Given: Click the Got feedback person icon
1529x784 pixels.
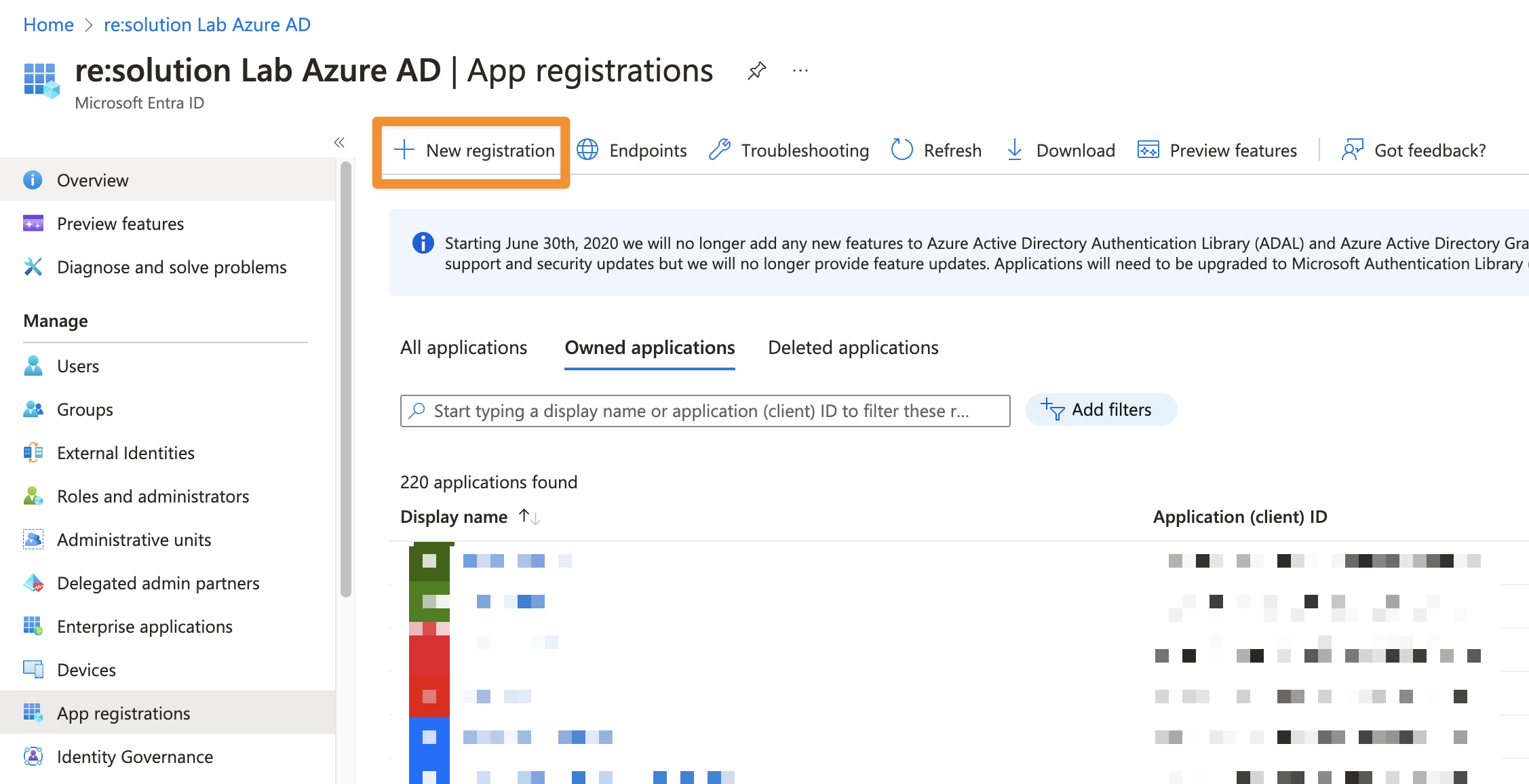Looking at the screenshot, I should point(1352,150).
